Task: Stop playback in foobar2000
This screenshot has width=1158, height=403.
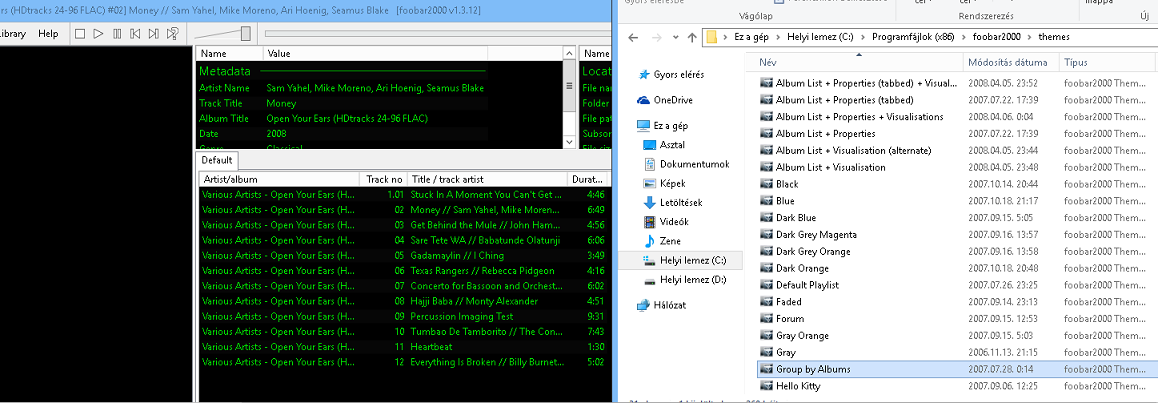Action: [x=80, y=34]
